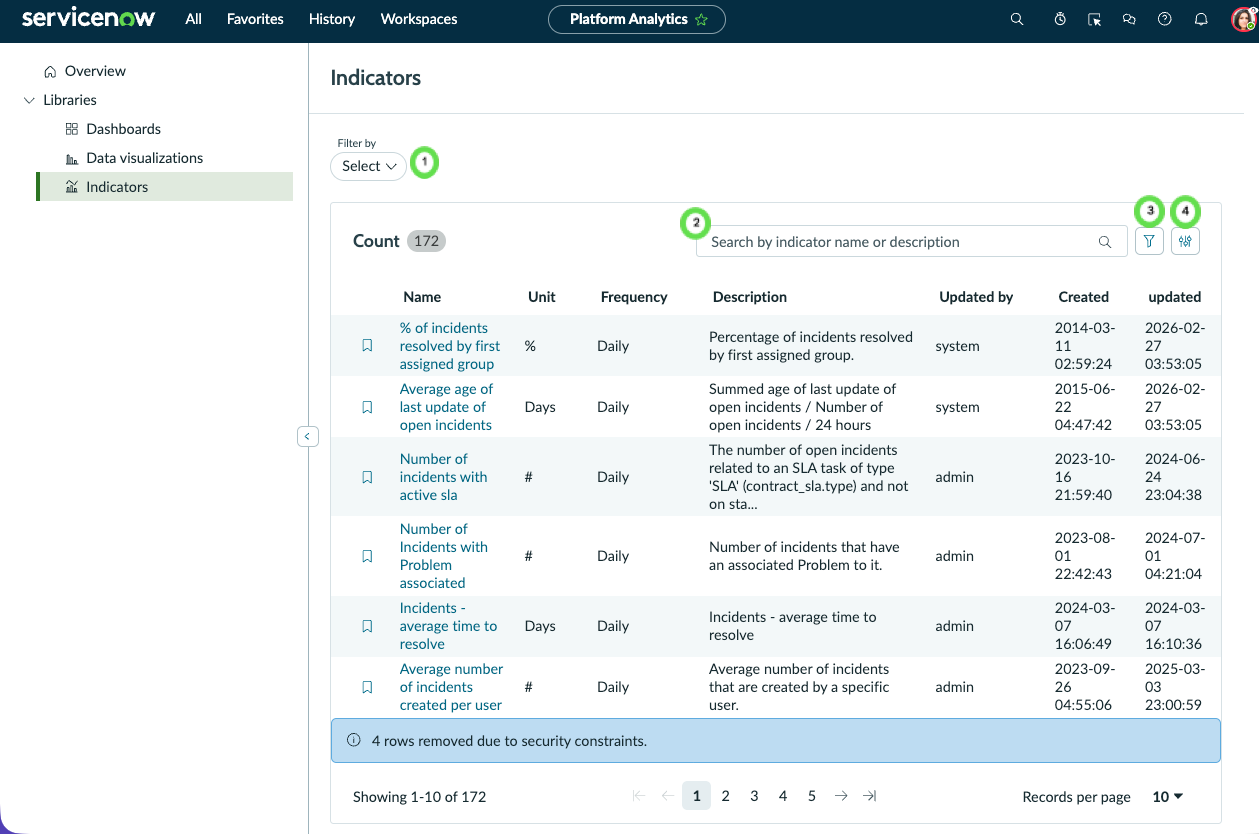Screen dimensions: 1259x834
Task: Go to page 3
Action: (754, 796)
